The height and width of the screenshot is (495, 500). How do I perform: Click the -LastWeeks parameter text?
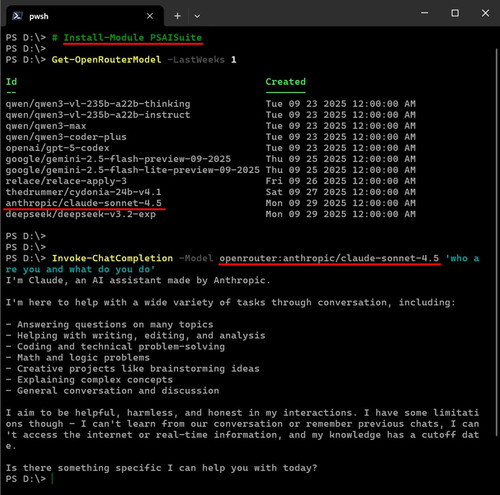(x=196, y=60)
